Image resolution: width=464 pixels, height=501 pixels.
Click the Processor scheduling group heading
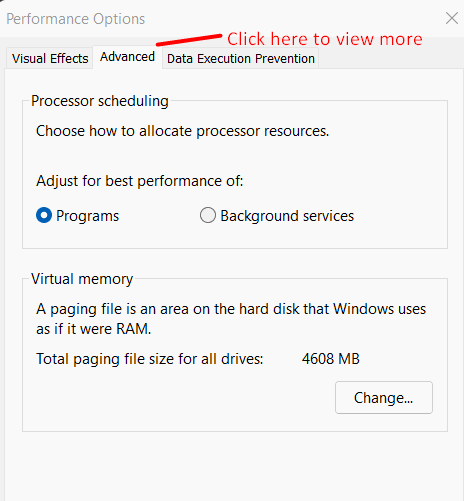[x=100, y=101]
